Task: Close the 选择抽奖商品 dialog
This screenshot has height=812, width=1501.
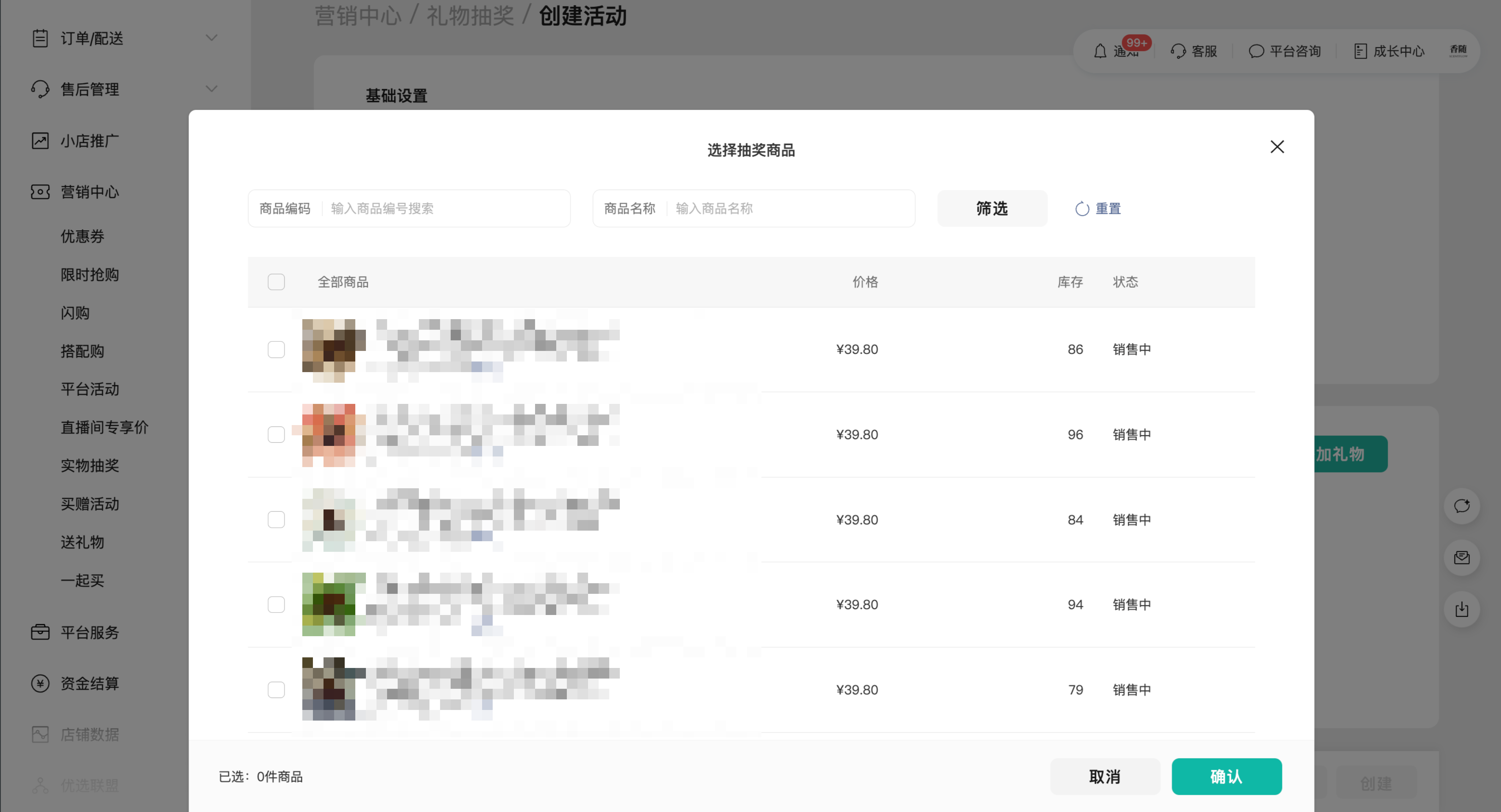Action: (x=1277, y=147)
